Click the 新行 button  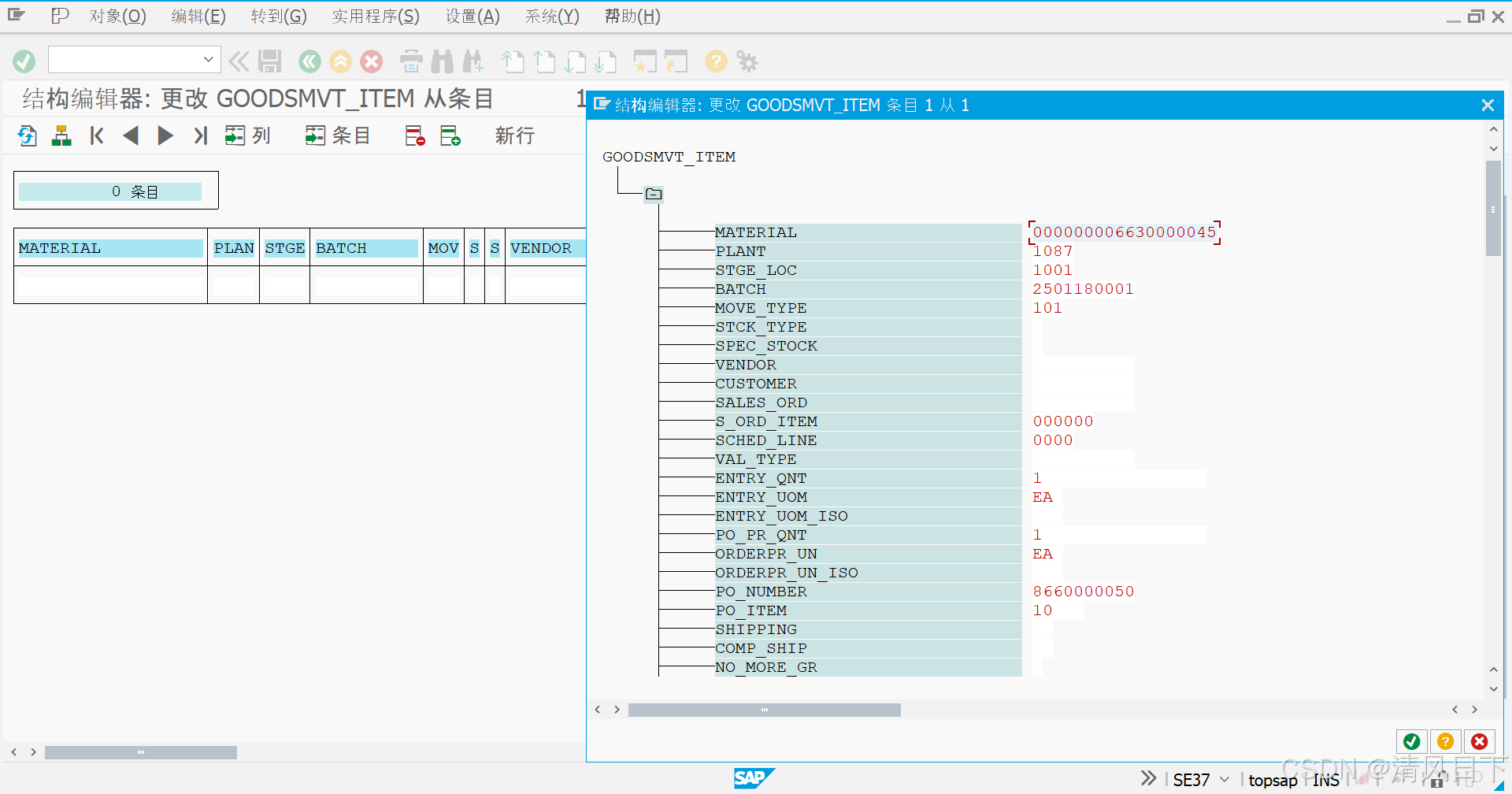[x=513, y=135]
